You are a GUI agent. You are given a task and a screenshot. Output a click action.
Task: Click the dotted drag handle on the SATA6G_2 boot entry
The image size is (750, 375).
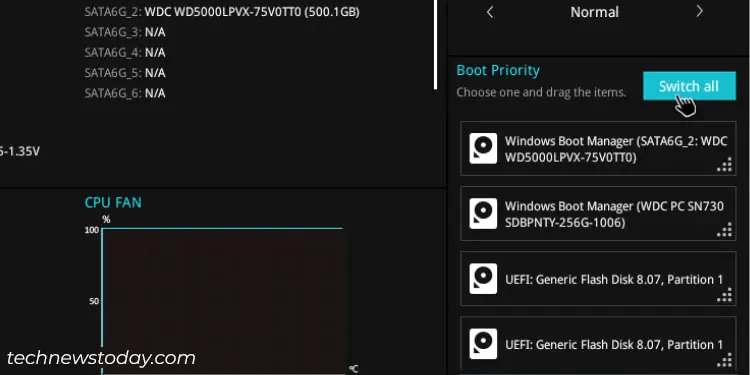click(725, 164)
